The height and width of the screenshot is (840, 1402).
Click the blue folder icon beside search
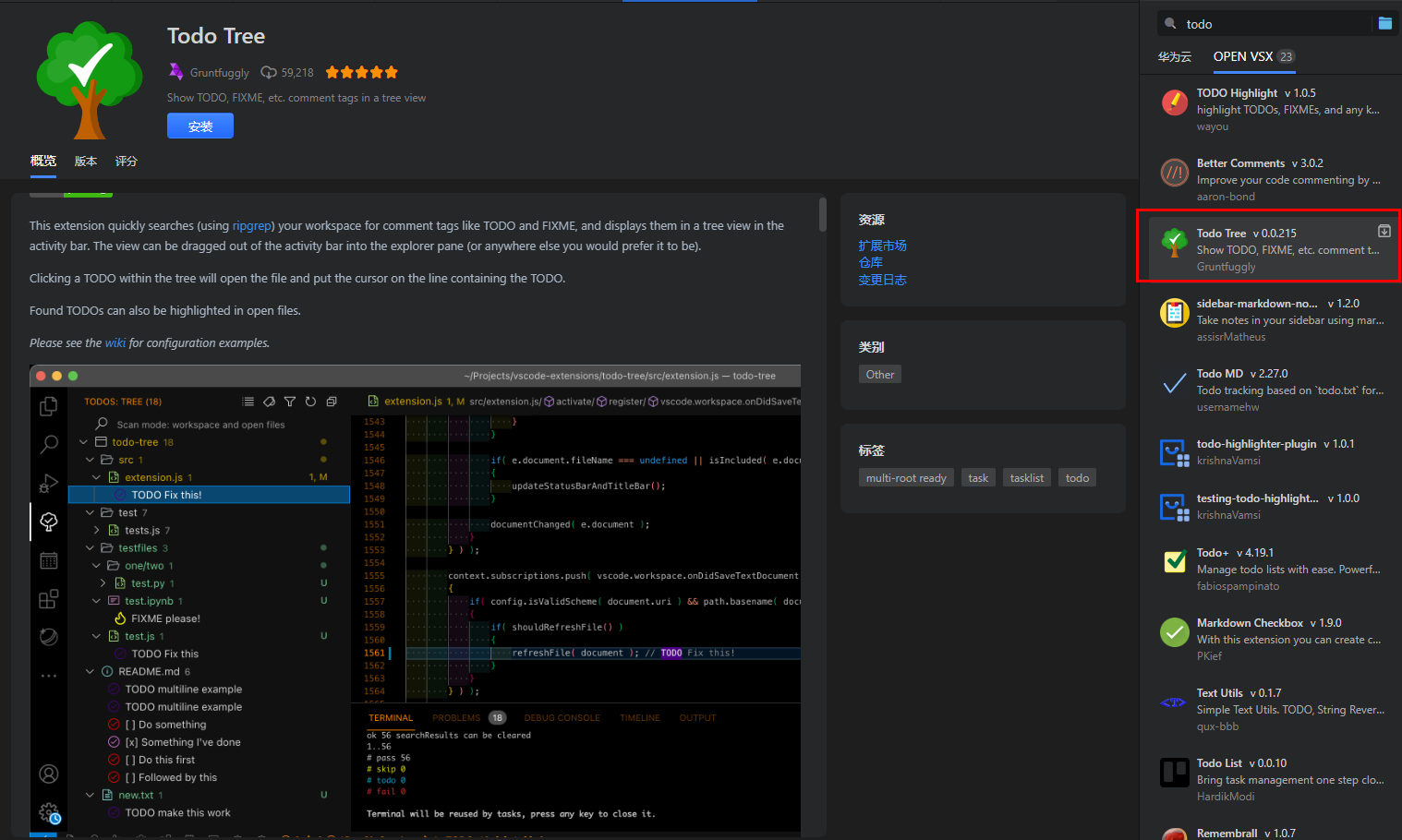click(x=1385, y=23)
